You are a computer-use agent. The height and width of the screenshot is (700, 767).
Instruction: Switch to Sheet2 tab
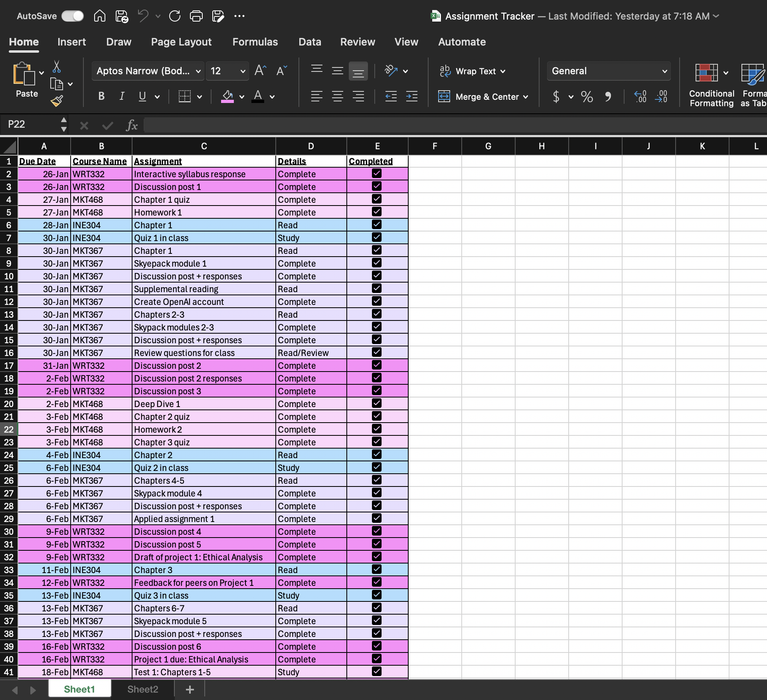point(142,689)
